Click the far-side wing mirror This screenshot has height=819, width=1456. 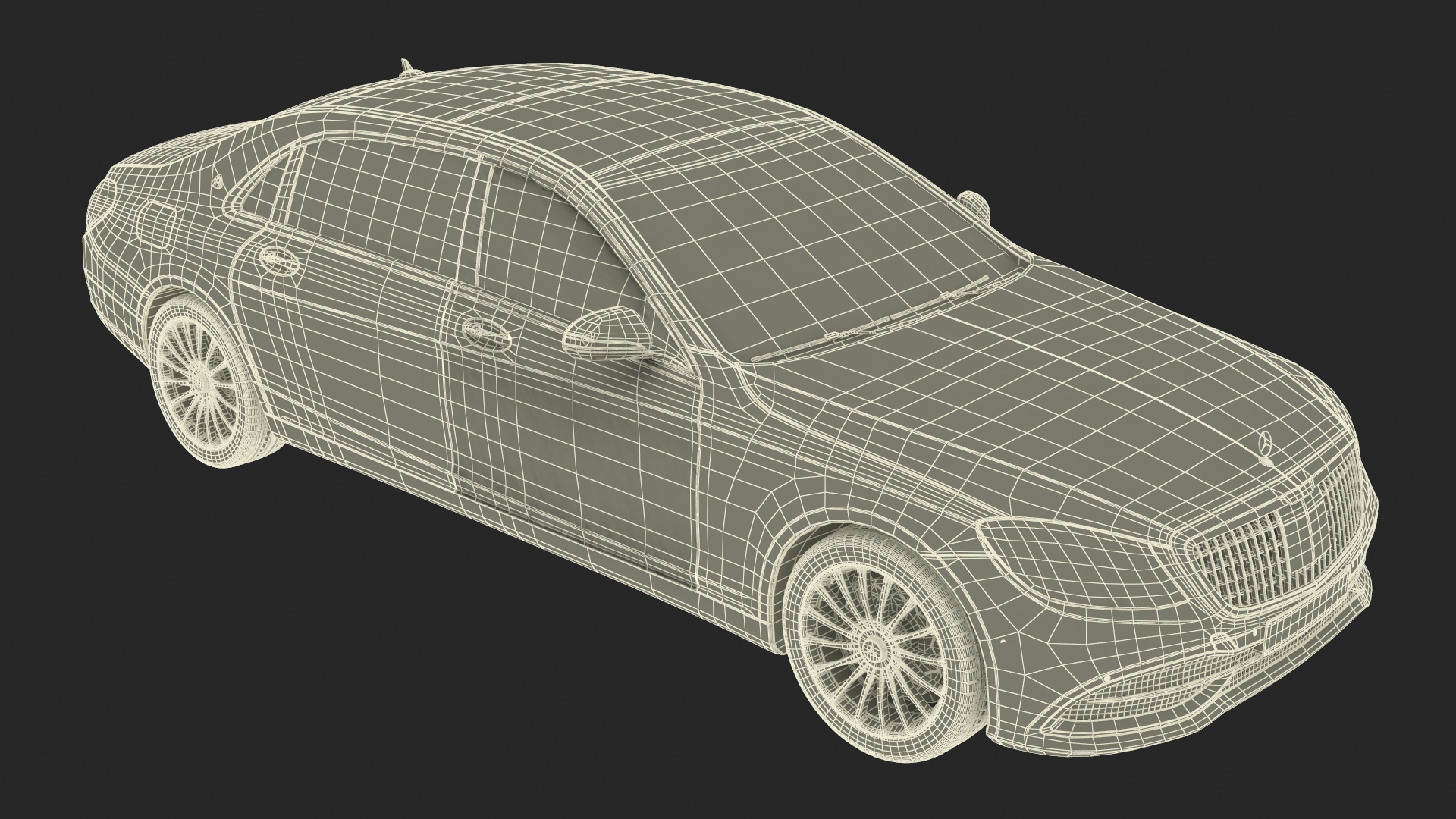tap(973, 202)
